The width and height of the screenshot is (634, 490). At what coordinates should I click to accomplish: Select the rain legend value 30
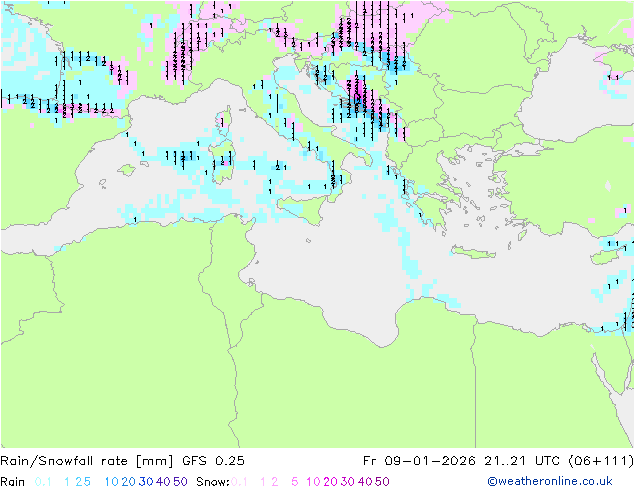146,482
